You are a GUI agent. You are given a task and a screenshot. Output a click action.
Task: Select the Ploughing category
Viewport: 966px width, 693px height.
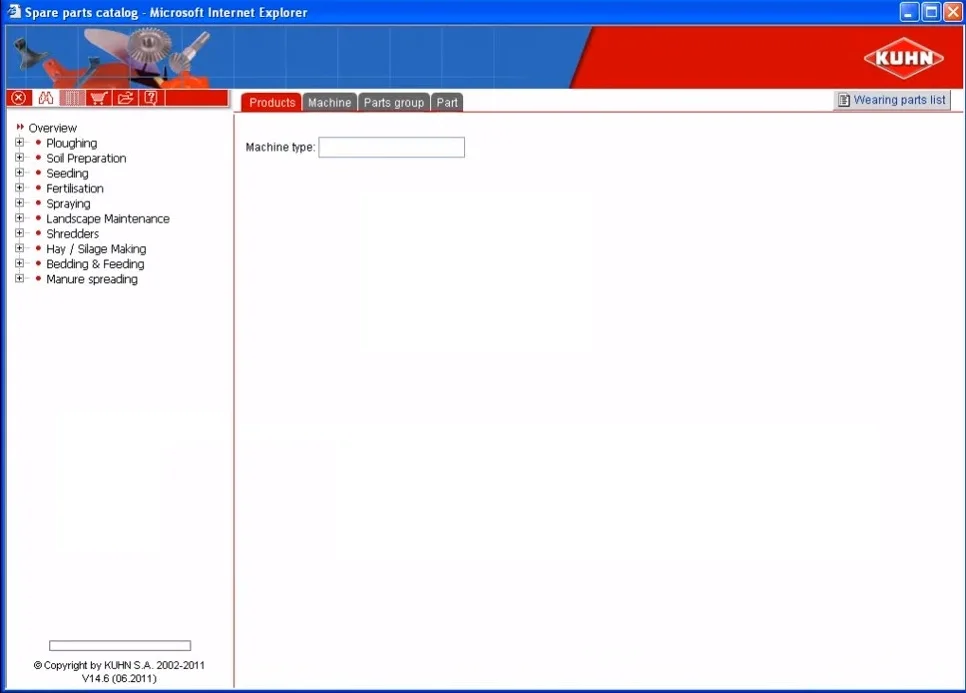[x=71, y=143]
